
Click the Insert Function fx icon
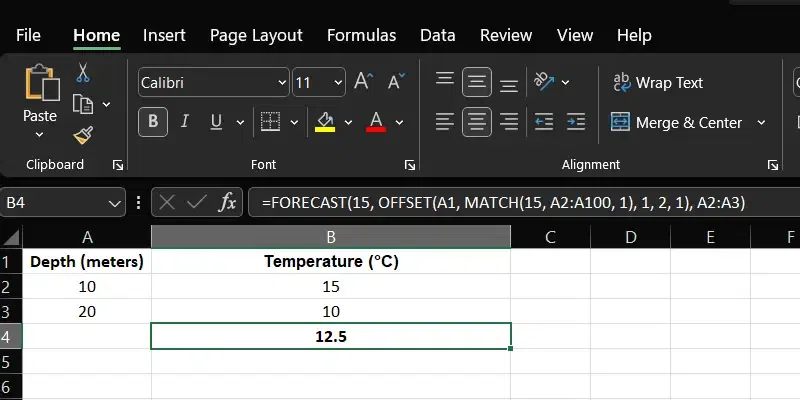228,202
